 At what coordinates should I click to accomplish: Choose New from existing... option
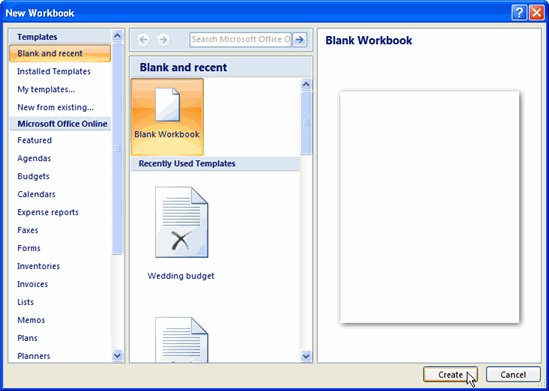pos(55,107)
